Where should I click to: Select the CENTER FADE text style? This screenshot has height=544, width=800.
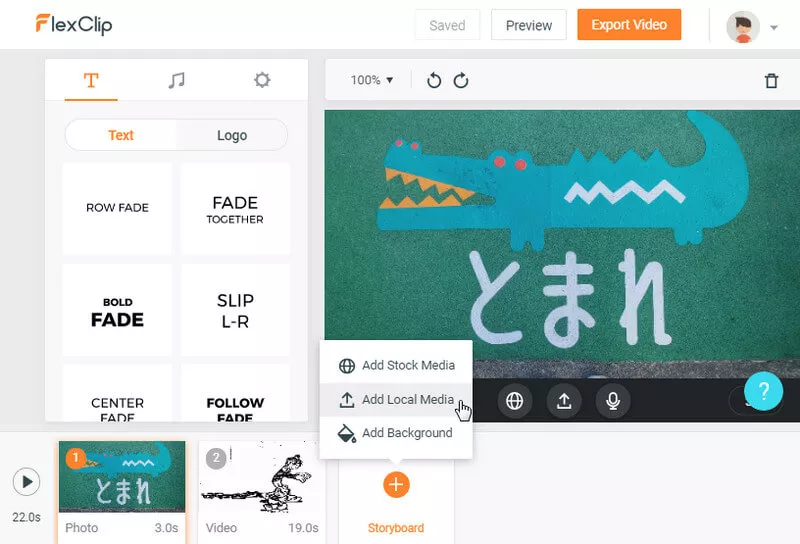point(117,395)
